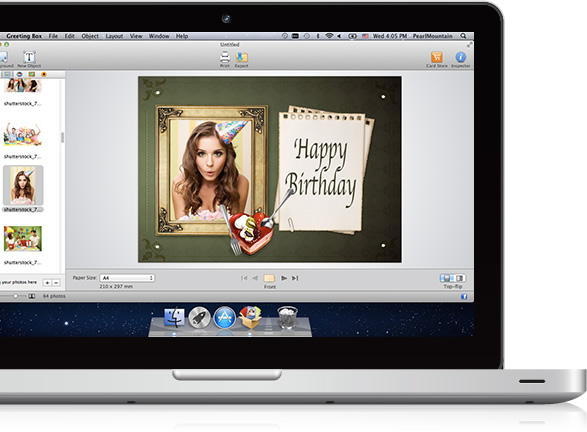Select the green background birthday photo thumbnail
Image resolution: width=587 pixels, height=432 pixels.
click(22, 238)
